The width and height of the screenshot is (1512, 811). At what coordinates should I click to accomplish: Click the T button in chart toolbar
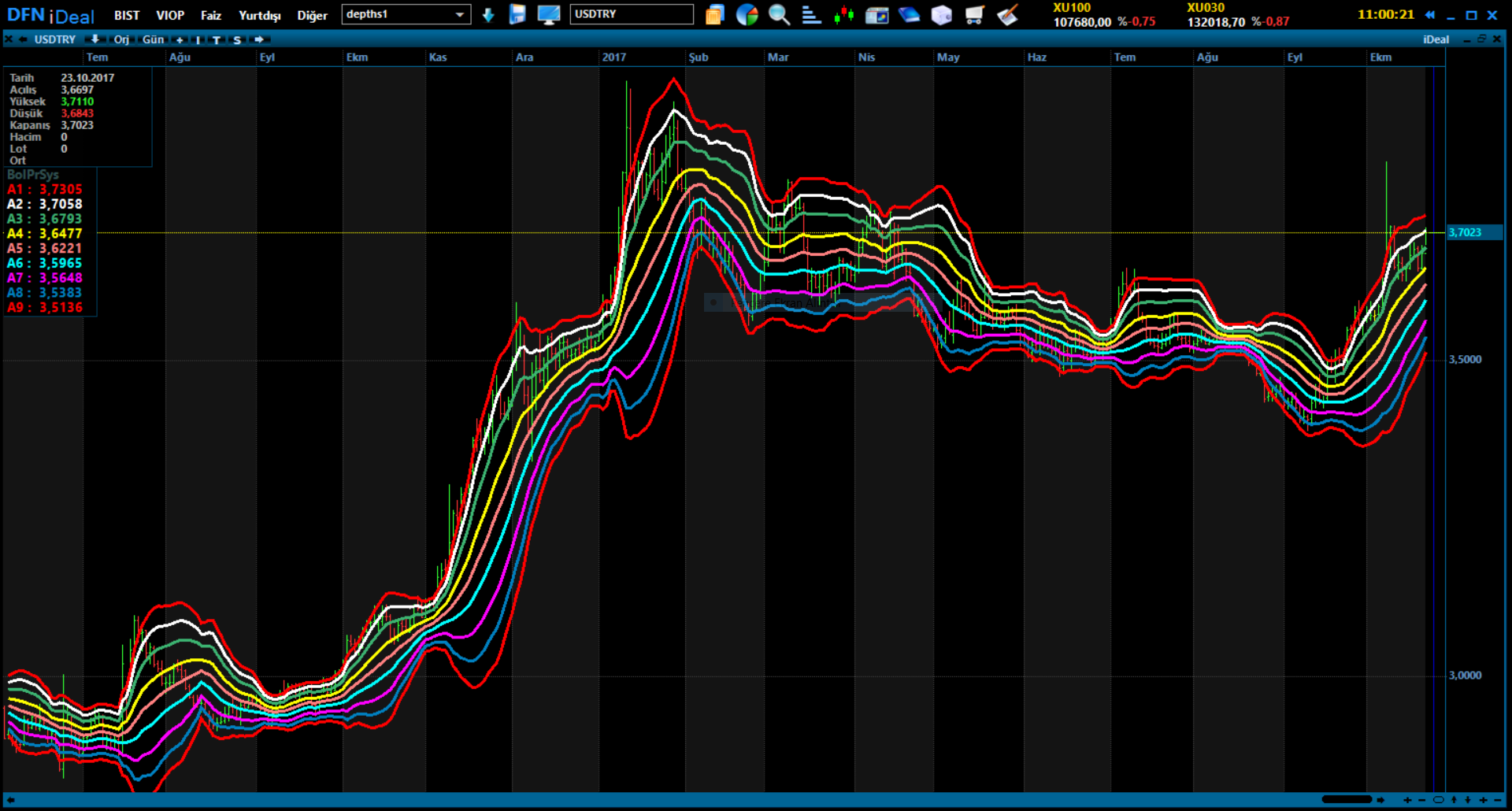pos(217,39)
